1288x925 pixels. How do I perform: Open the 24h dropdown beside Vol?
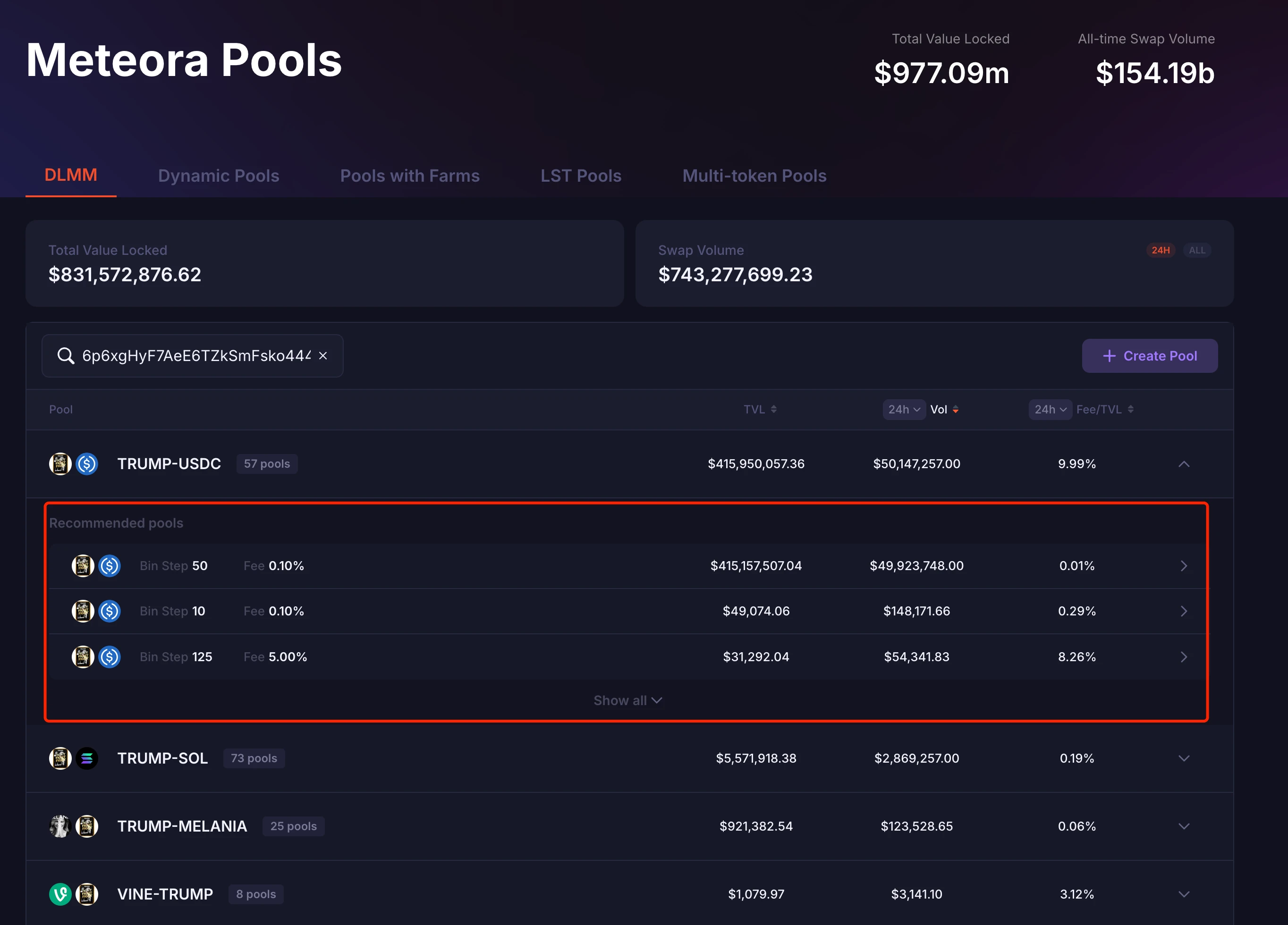pos(904,409)
